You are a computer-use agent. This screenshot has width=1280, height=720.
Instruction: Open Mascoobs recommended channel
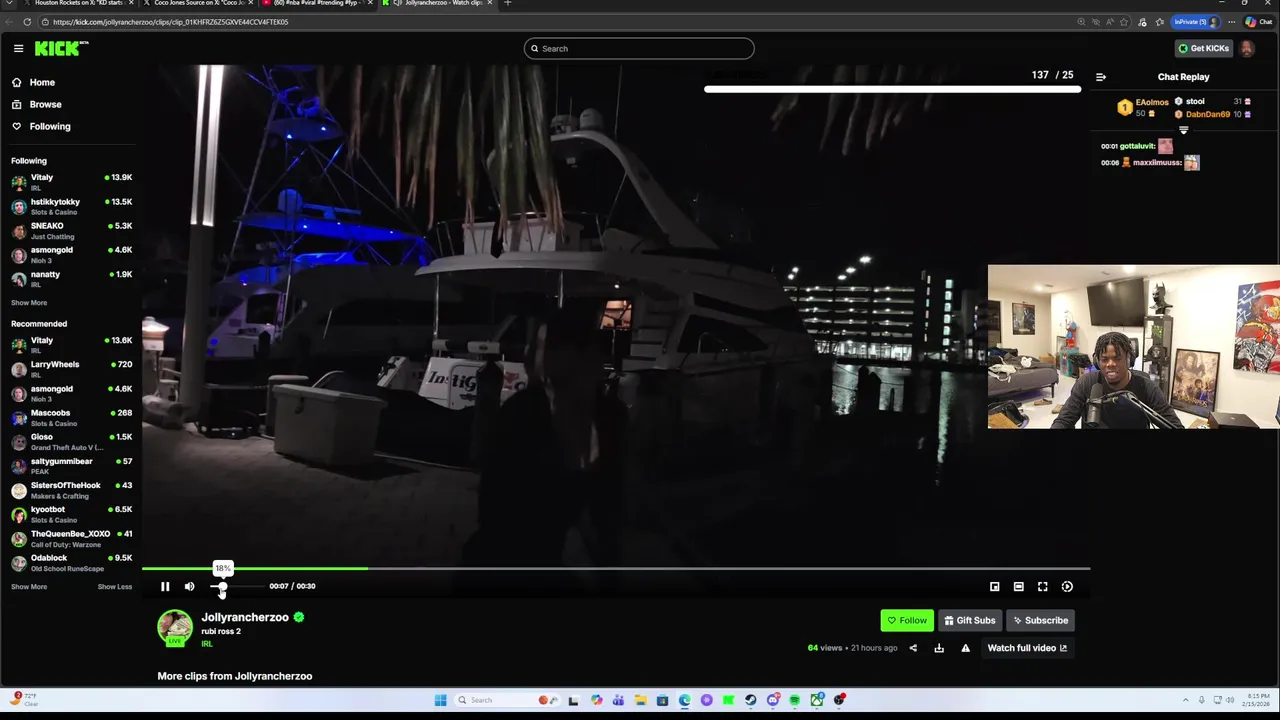coord(71,417)
